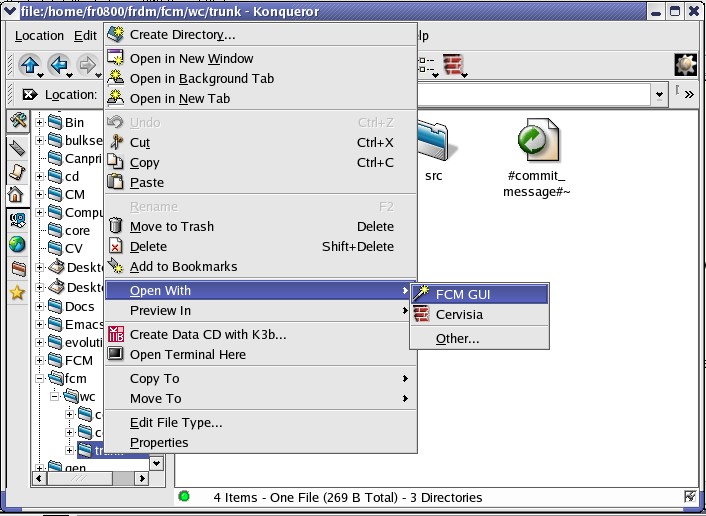Click Properties in the context menu
The height and width of the screenshot is (516, 706).
[x=158, y=442]
